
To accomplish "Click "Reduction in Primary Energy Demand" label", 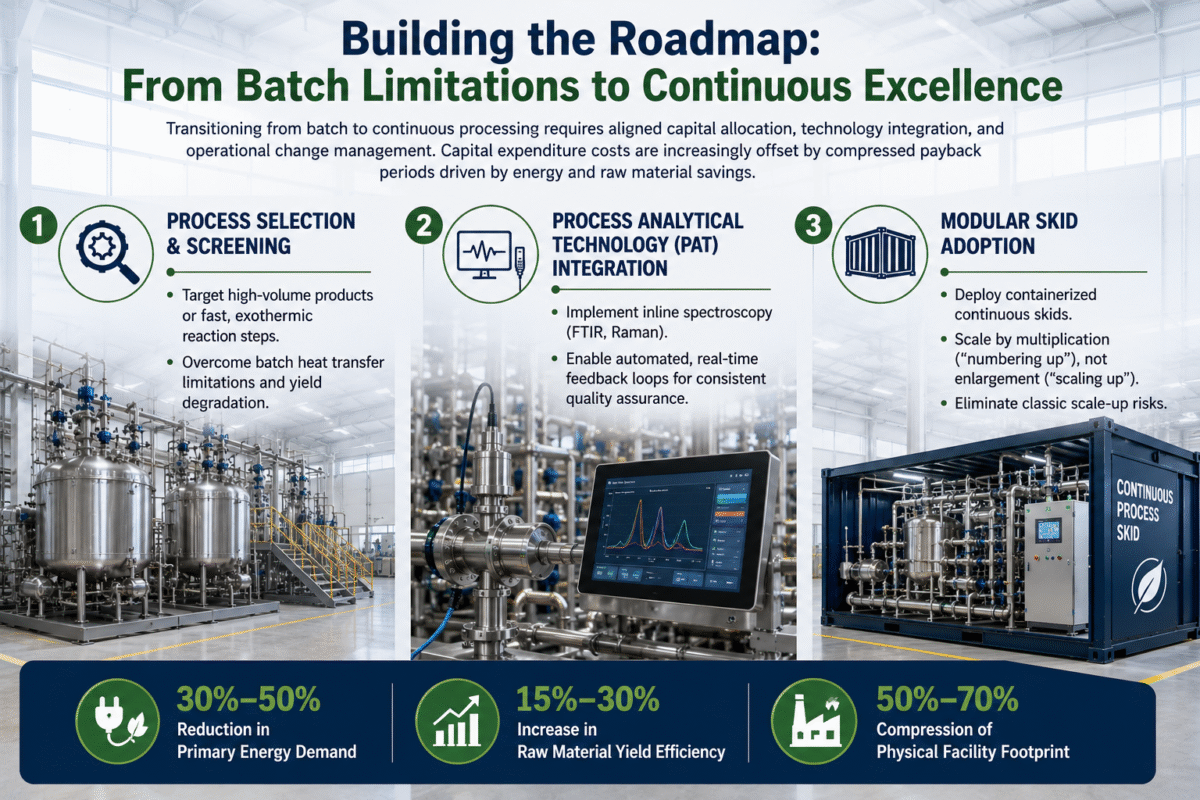I will (x=265, y=741).
